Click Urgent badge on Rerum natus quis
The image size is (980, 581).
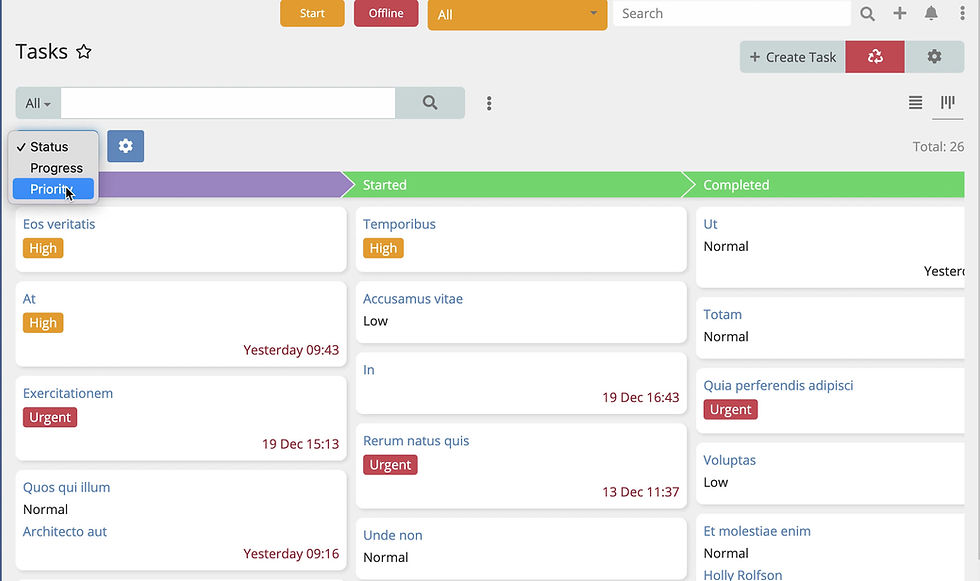coord(390,465)
